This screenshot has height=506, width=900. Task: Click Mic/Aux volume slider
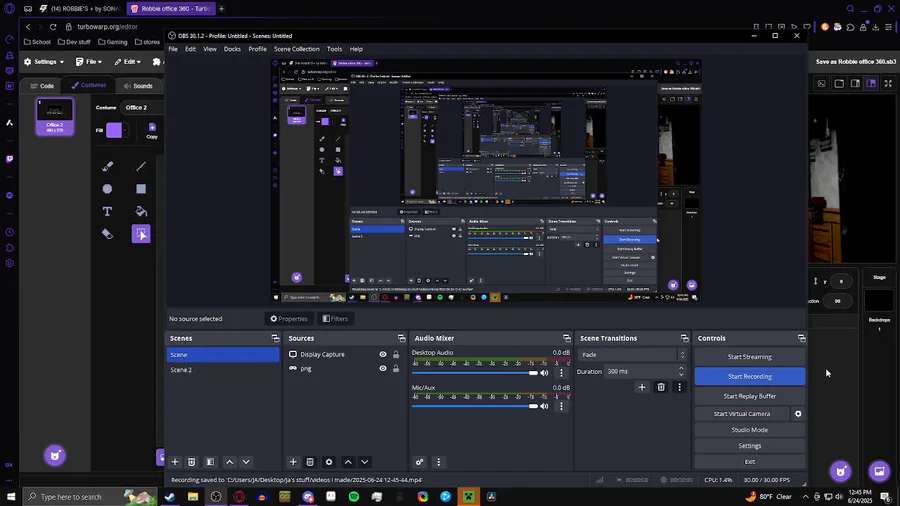tap(475, 406)
